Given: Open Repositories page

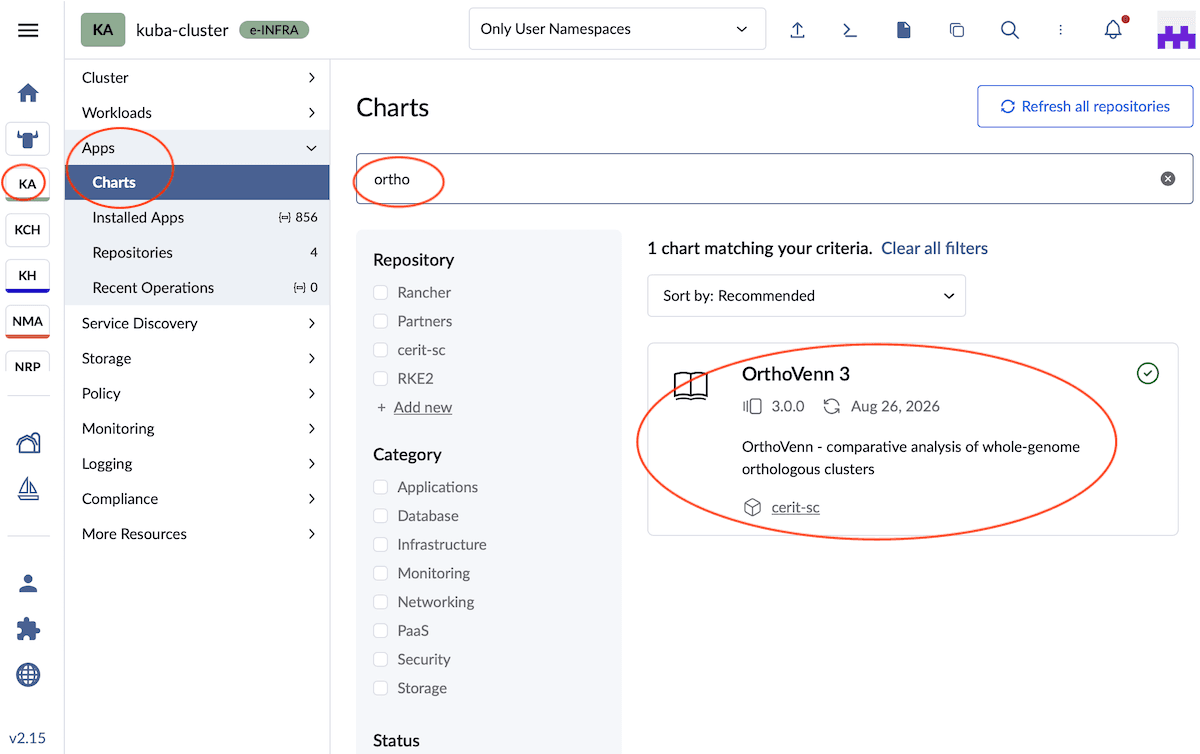Looking at the screenshot, I should coord(197,252).
